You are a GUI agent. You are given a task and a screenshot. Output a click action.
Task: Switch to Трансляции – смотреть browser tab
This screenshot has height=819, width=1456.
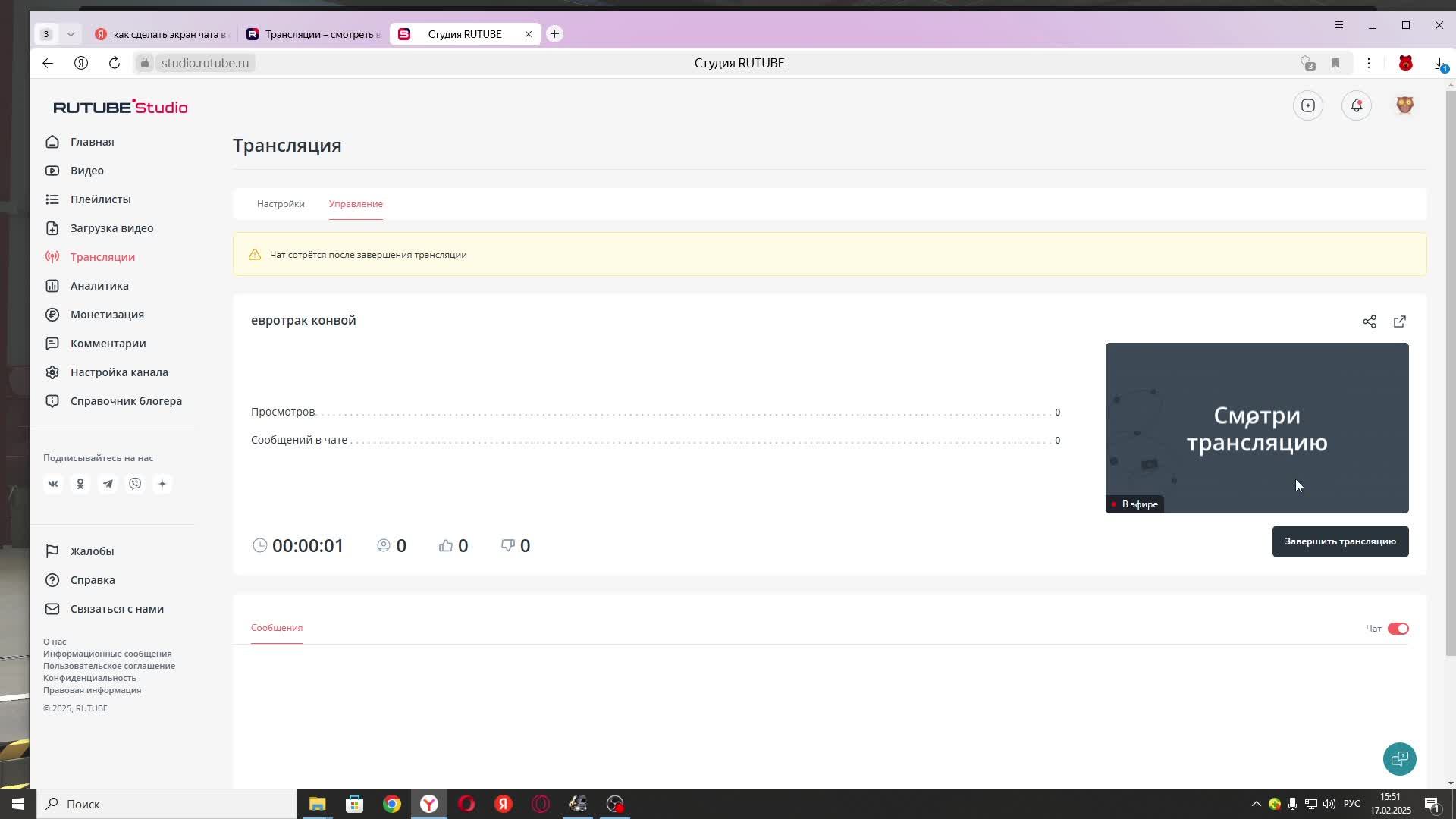tap(313, 34)
